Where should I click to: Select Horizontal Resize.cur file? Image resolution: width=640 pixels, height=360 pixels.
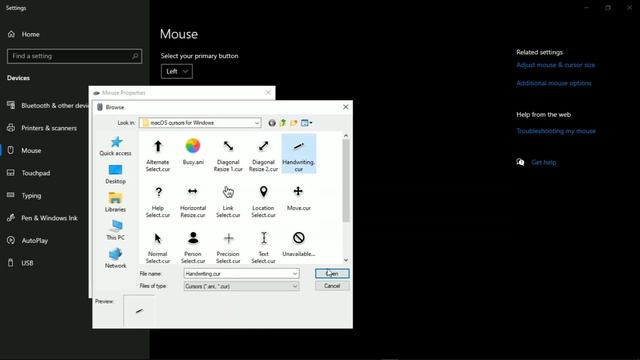click(193, 202)
